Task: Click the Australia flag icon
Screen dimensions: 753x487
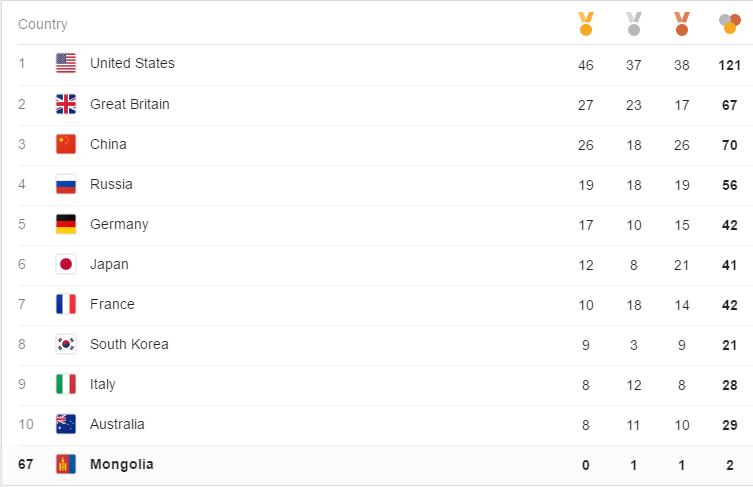Action: point(66,424)
